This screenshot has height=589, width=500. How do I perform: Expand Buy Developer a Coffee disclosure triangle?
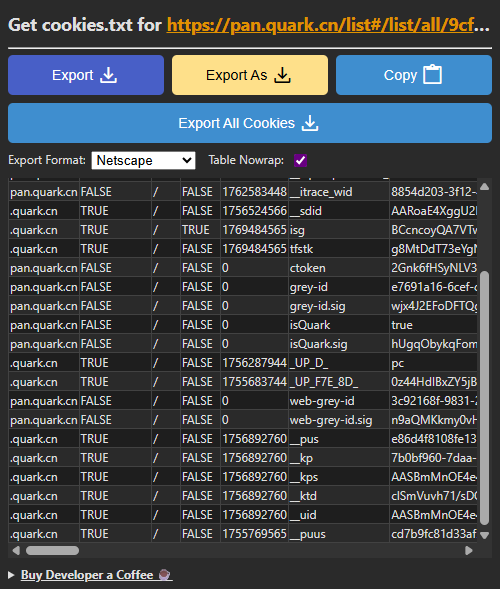[11, 575]
